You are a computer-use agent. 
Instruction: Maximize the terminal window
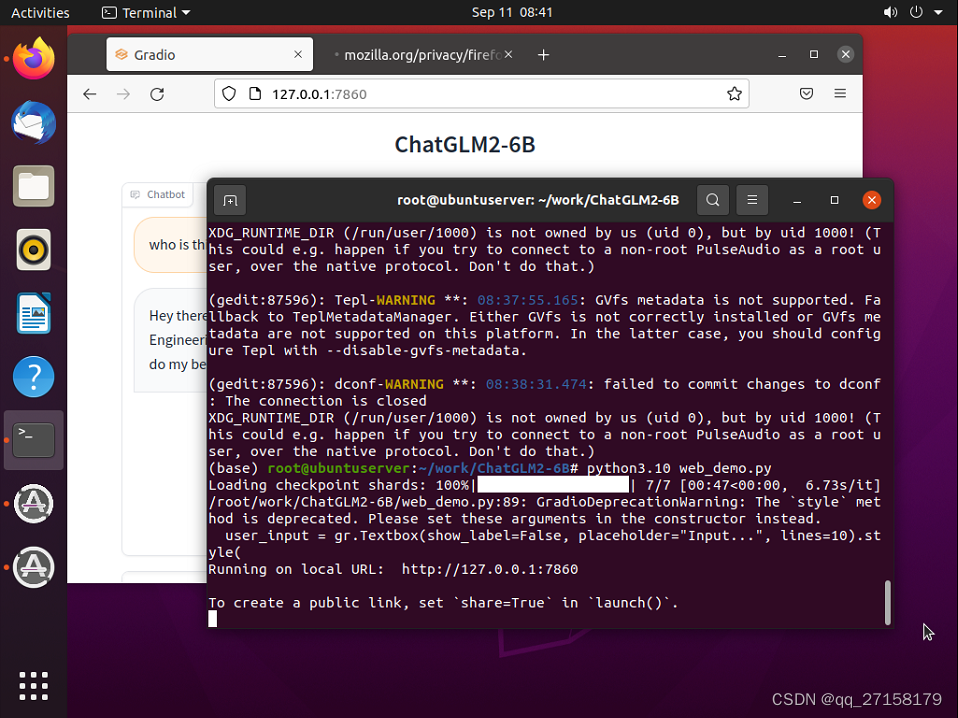click(x=834, y=200)
